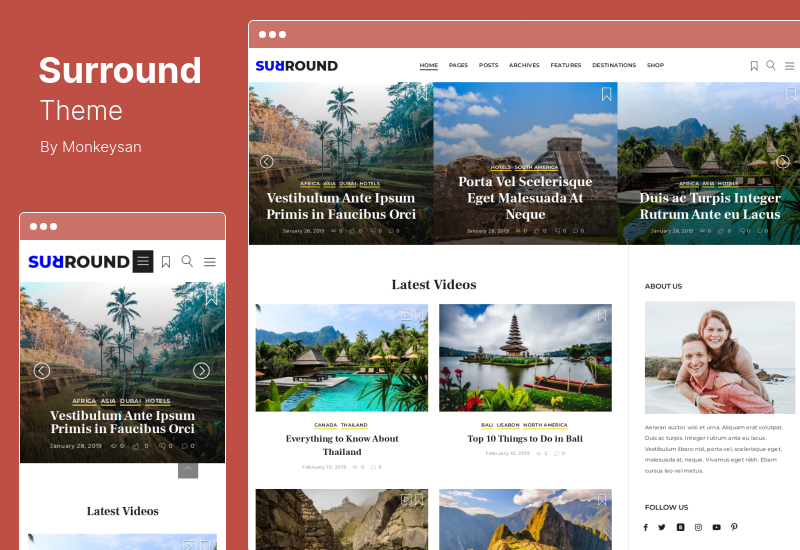800x550 pixels.
Task: Open hamburger menu in mobile preview header
Action: click(210, 262)
